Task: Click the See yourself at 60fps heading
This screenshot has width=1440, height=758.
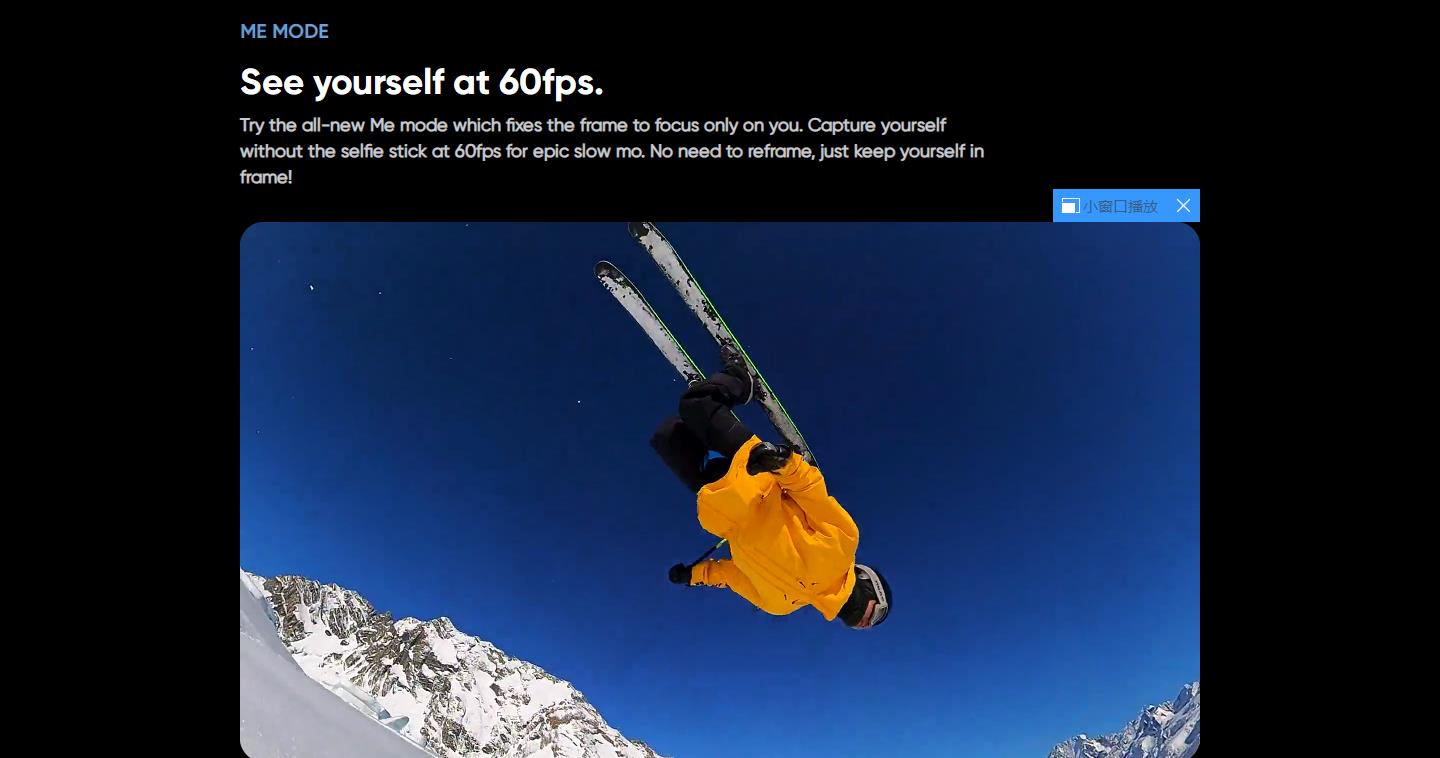Action: tap(421, 82)
